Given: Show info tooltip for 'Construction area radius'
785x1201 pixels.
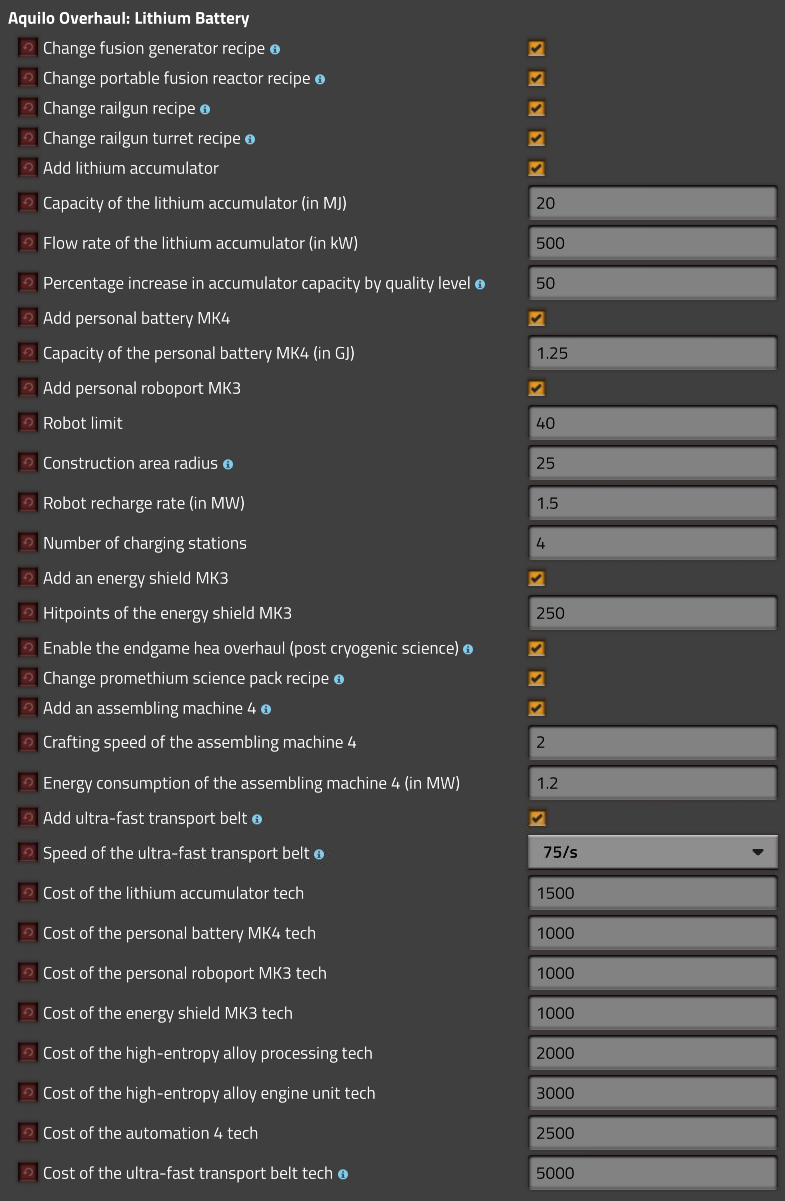Looking at the screenshot, I should pyautogui.click(x=228, y=464).
